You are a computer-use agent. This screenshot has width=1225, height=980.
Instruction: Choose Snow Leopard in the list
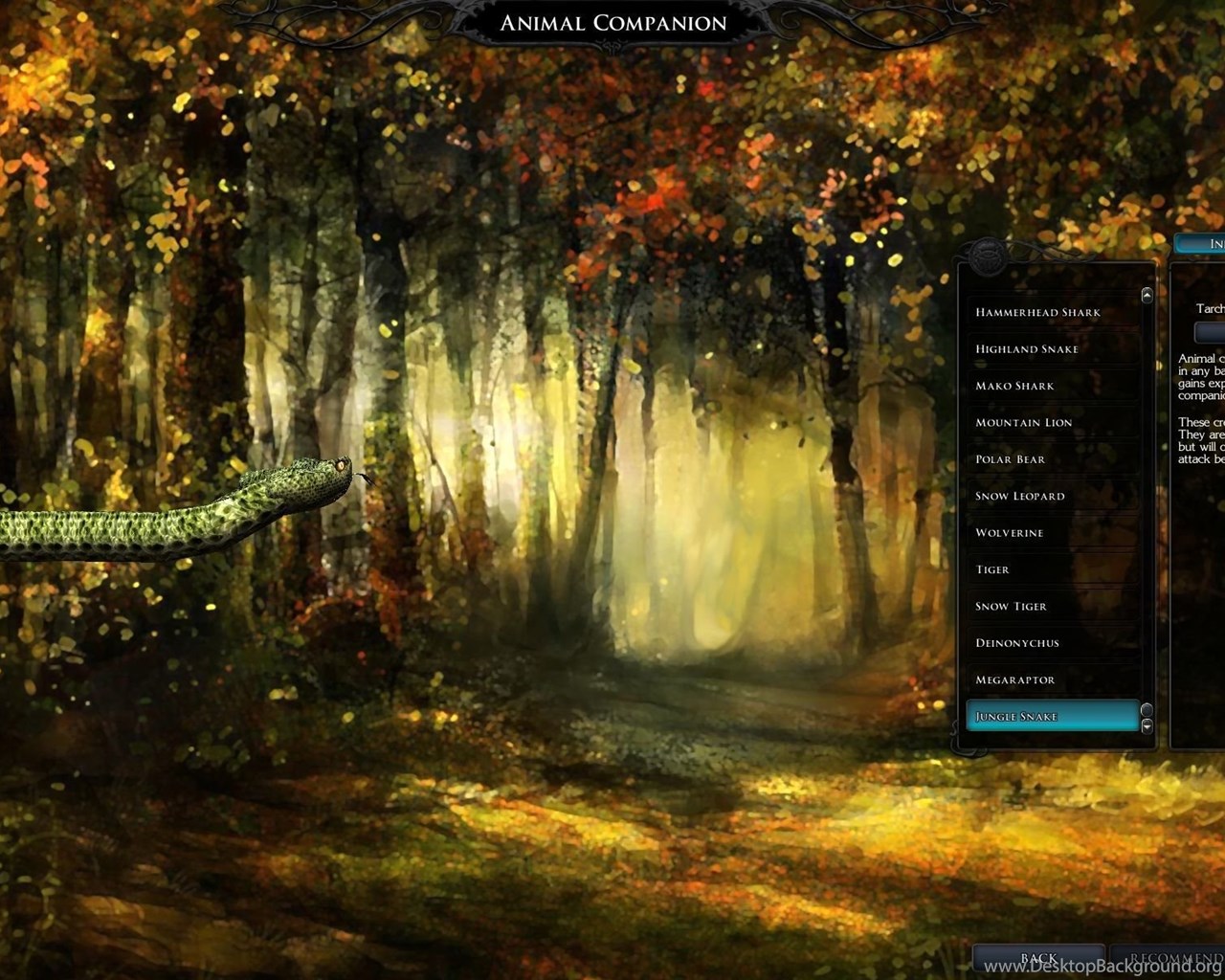(x=1052, y=496)
